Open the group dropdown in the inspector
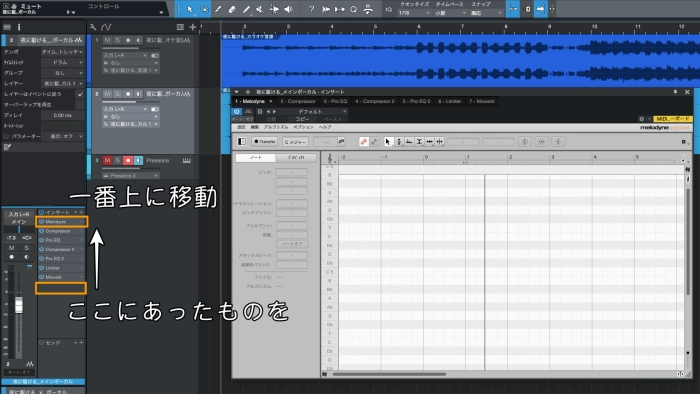Viewport: 700px width, 394px height. click(62, 73)
